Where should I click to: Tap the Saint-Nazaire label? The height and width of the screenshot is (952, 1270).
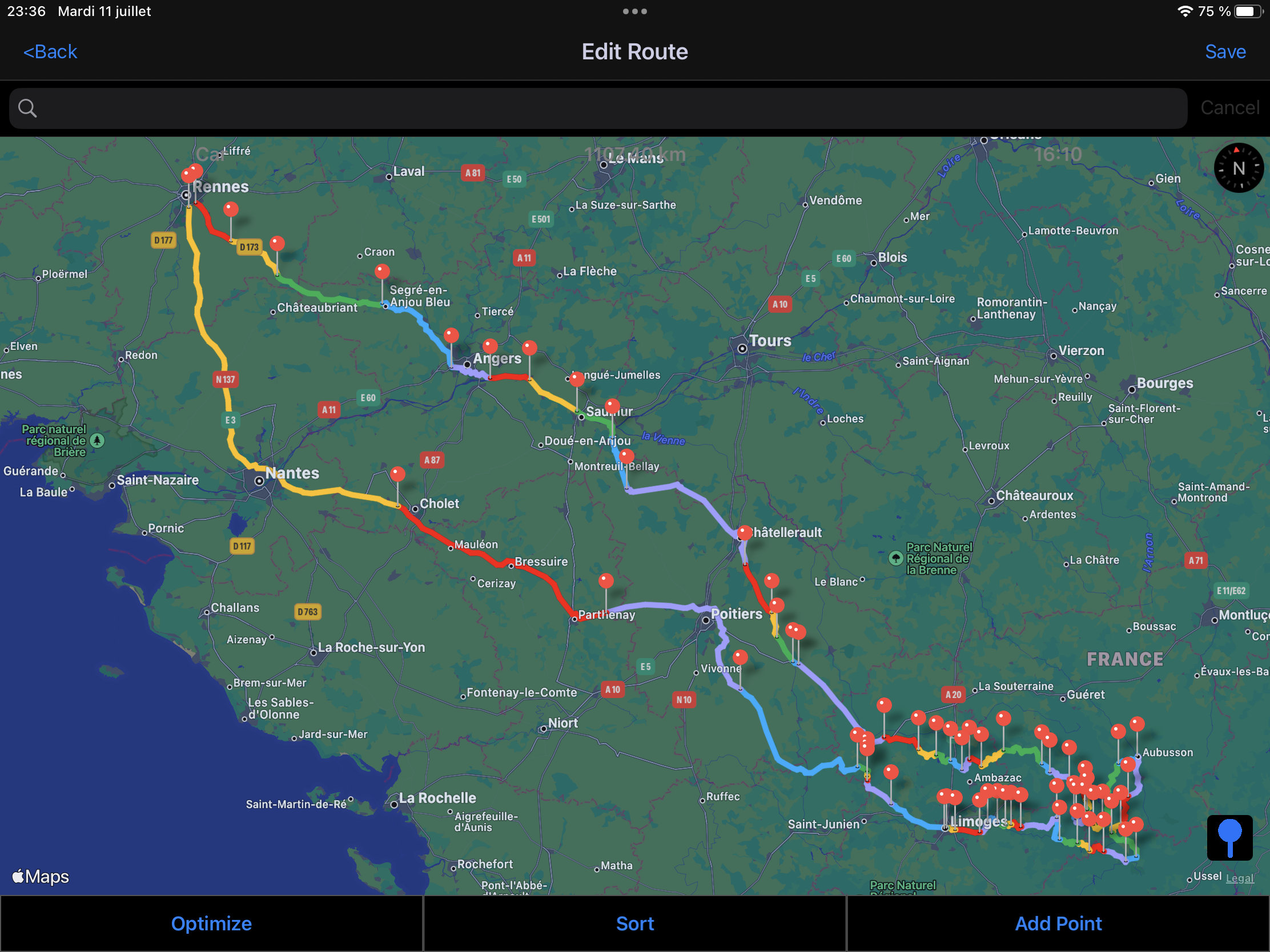pyautogui.click(x=157, y=481)
